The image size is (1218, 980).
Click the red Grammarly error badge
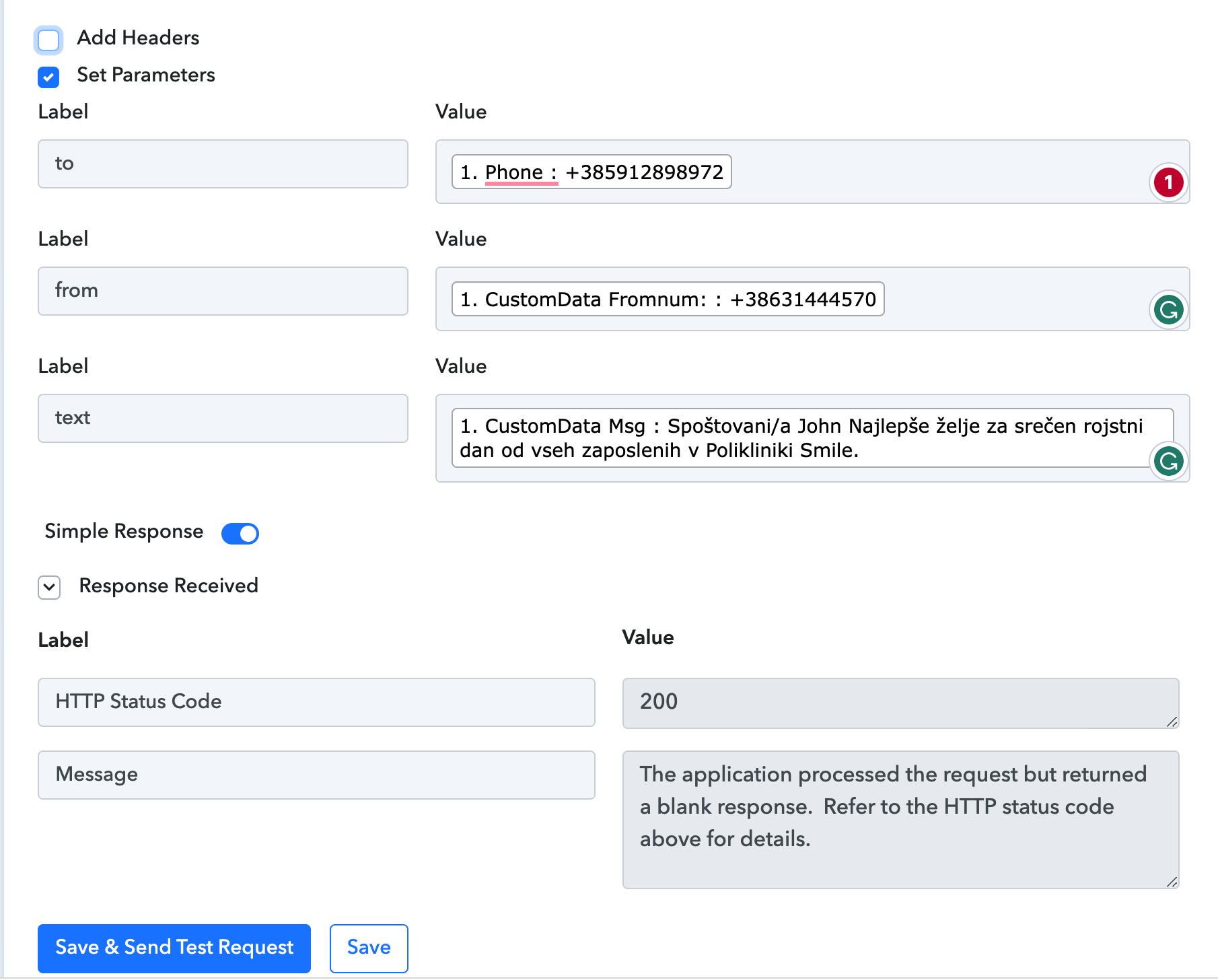(1168, 182)
